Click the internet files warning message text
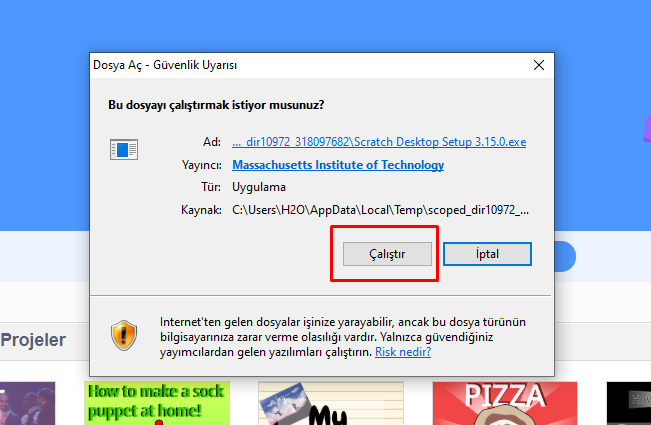The height and width of the screenshot is (425, 651). (340, 337)
